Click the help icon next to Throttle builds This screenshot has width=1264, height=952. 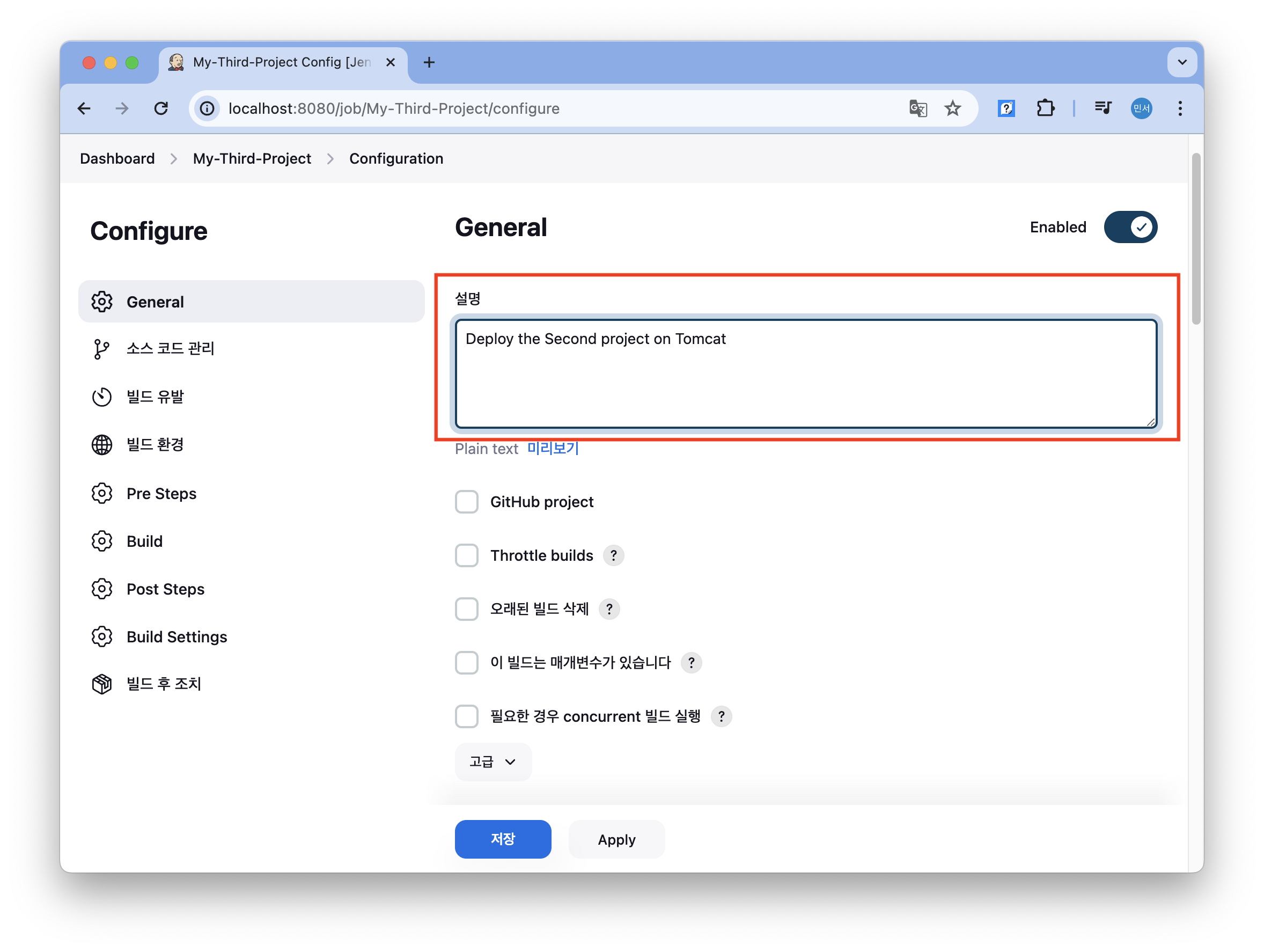click(613, 555)
